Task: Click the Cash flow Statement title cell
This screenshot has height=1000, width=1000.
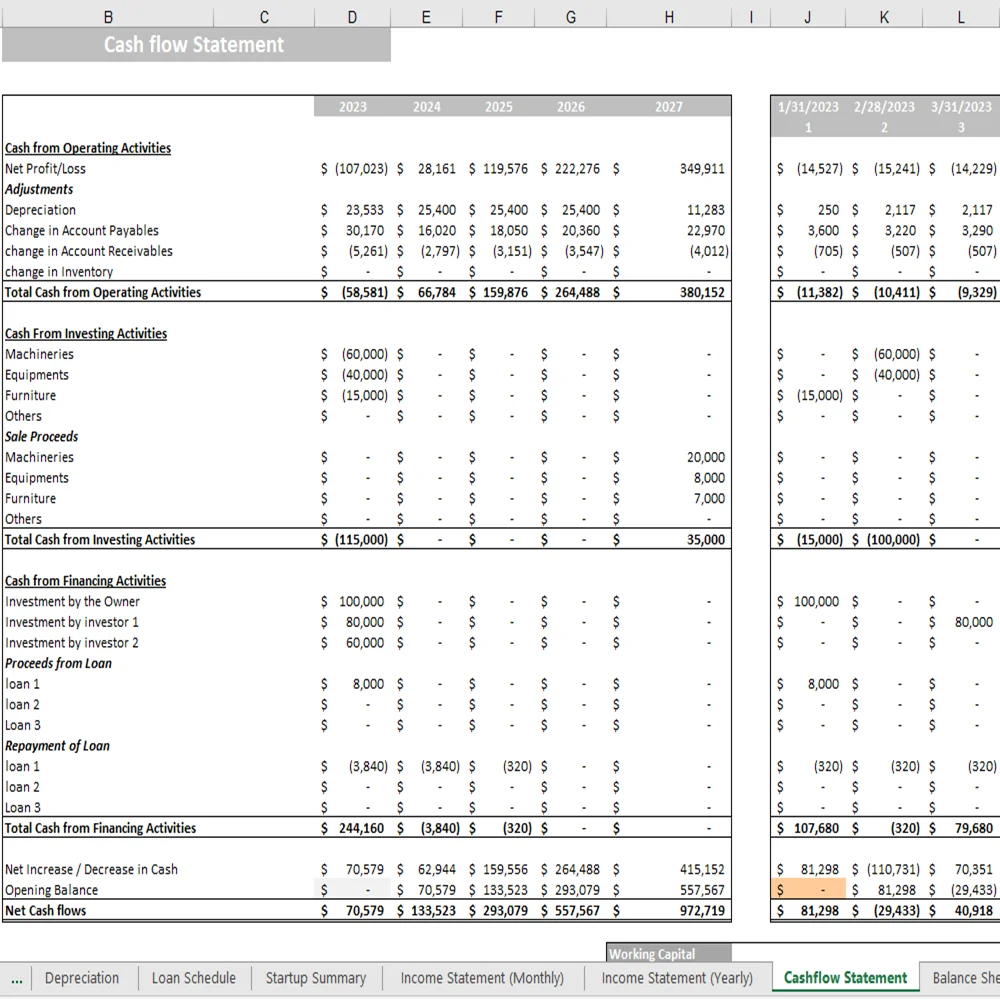Action: [x=192, y=44]
